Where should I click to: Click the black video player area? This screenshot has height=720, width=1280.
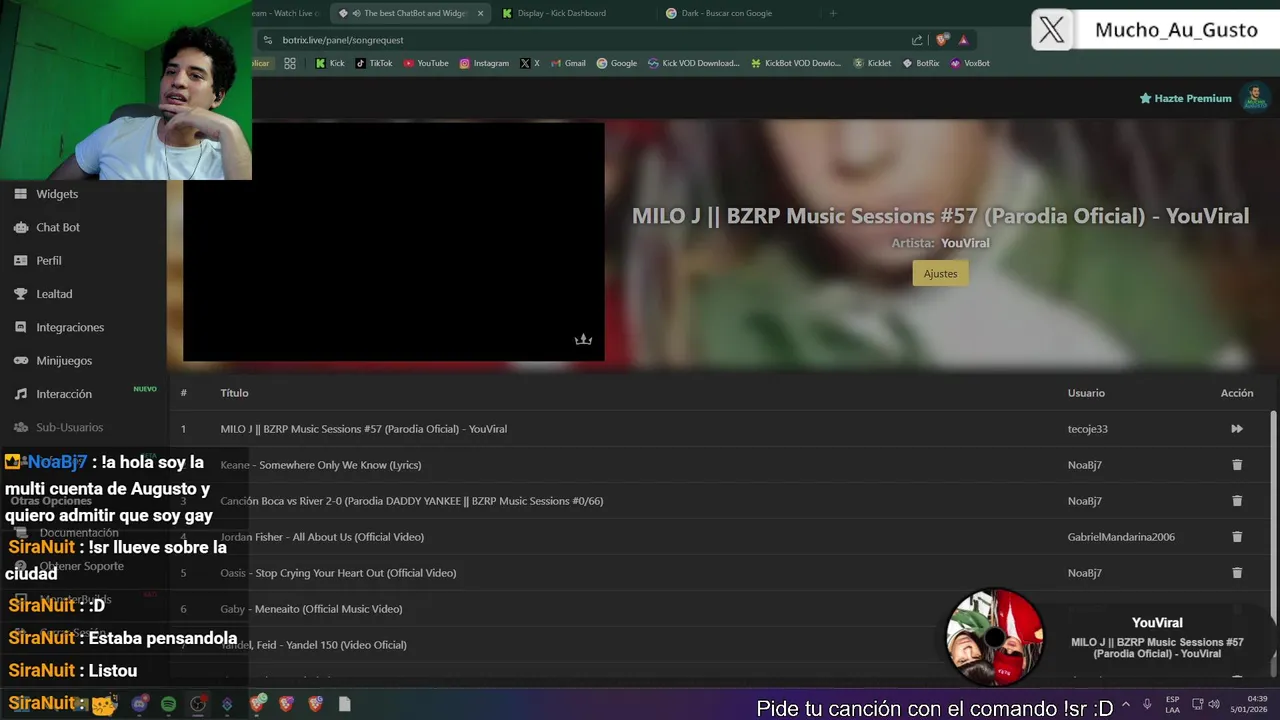tap(393, 241)
